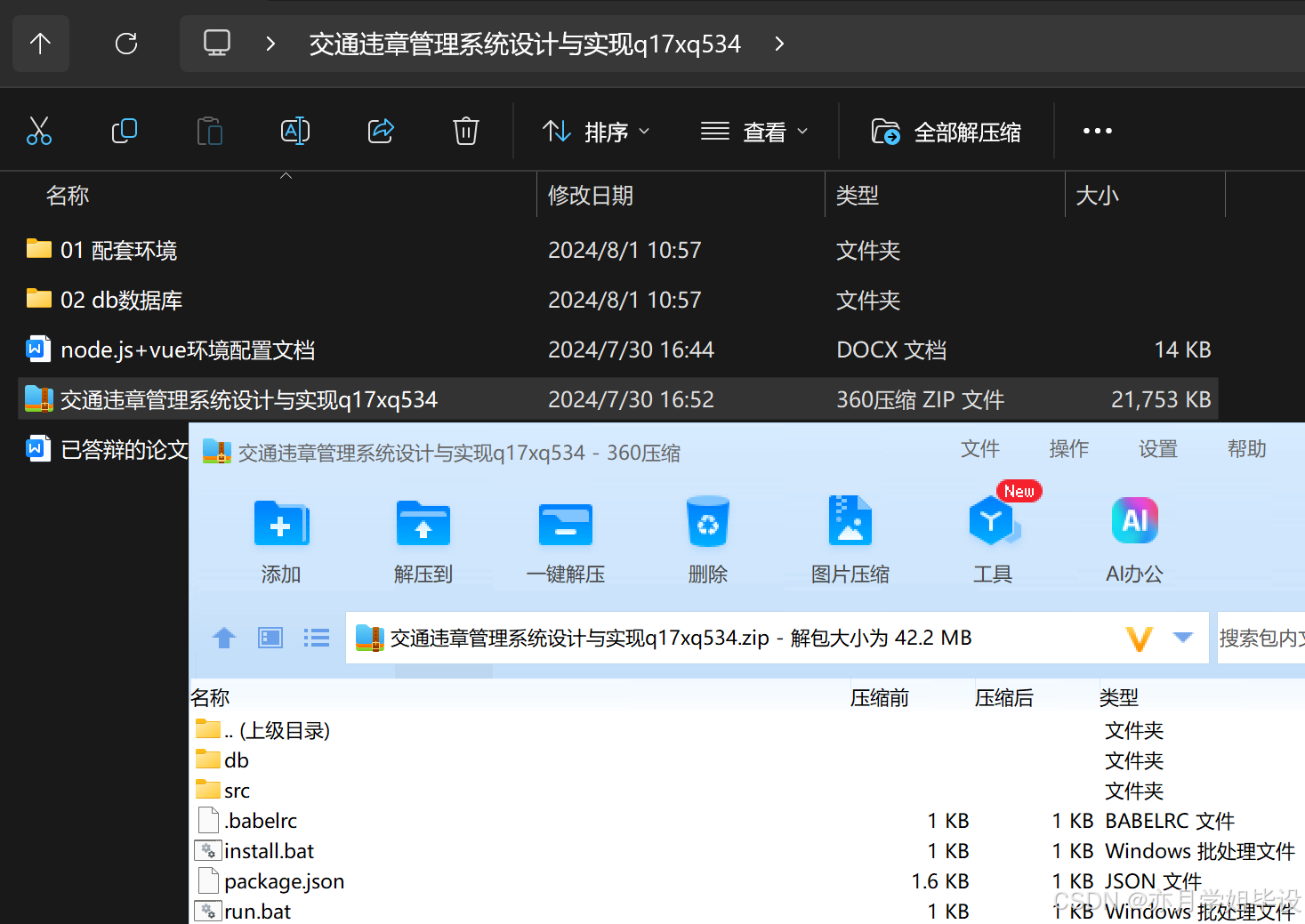The width and height of the screenshot is (1305, 924).
Task: Open the 设置 menu in 360压缩
Action: click(x=1157, y=449)
